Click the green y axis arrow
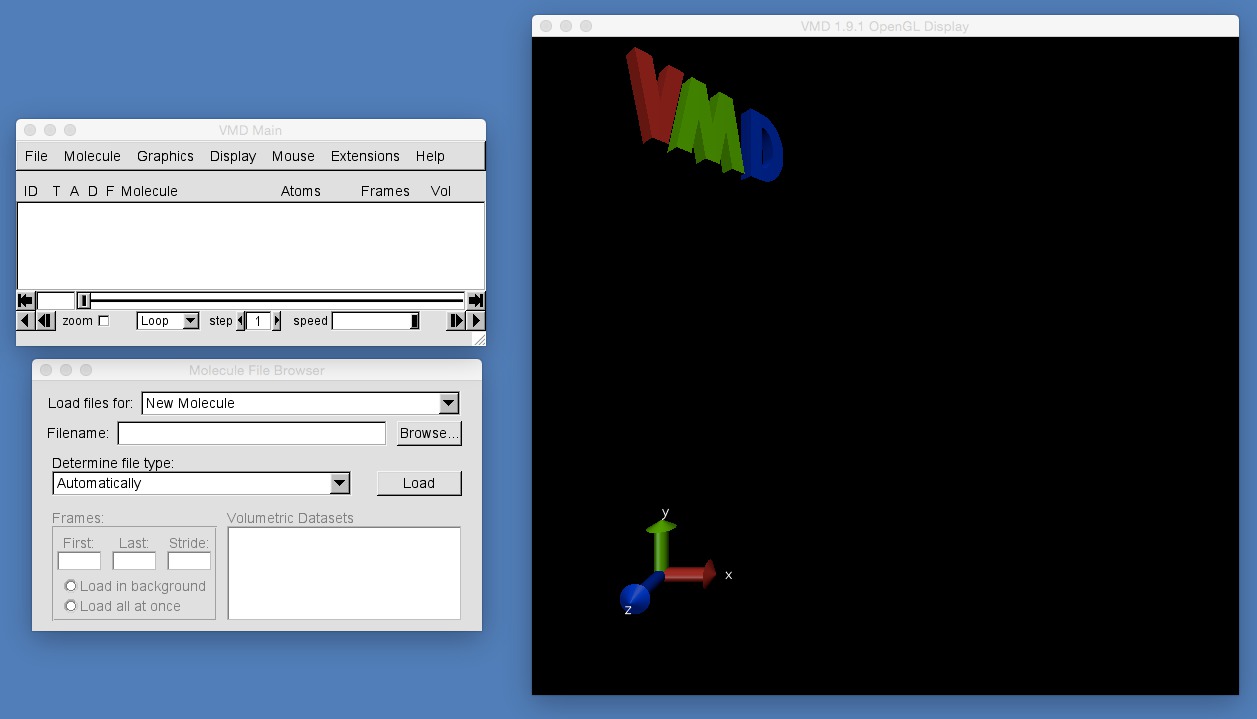 [x=661, y=544]
